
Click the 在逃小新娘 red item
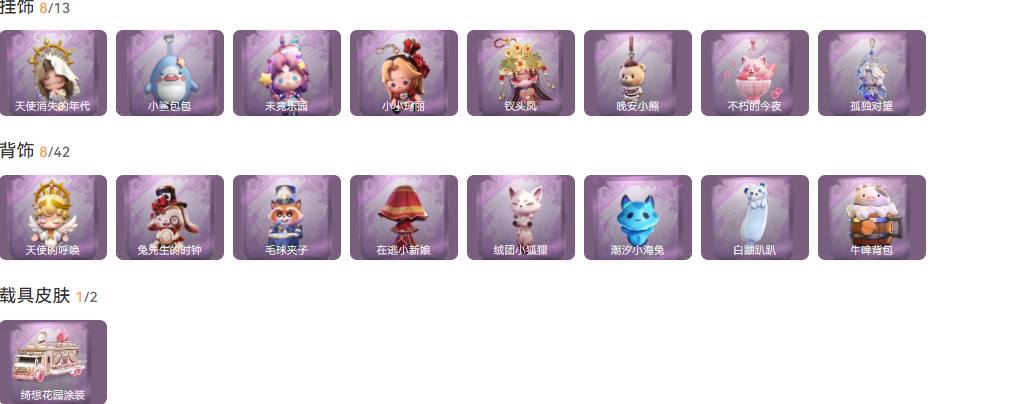(404, 218)
